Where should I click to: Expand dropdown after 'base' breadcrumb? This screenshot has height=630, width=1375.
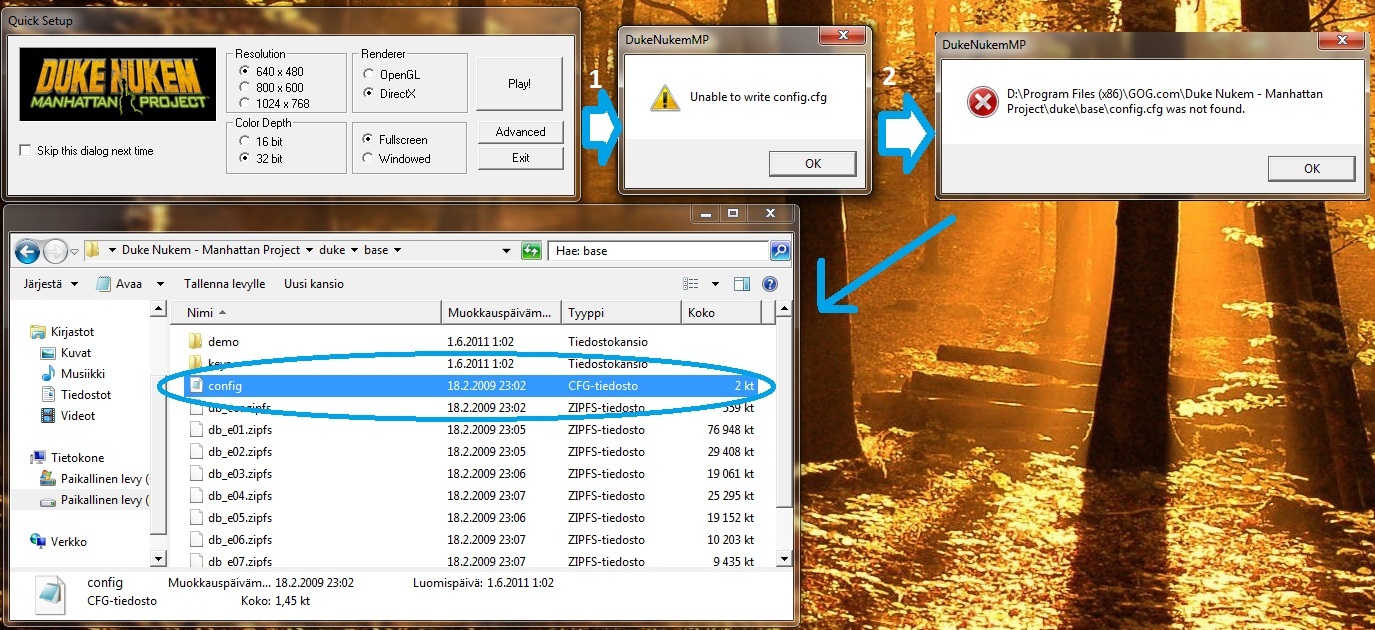[398, 250]
